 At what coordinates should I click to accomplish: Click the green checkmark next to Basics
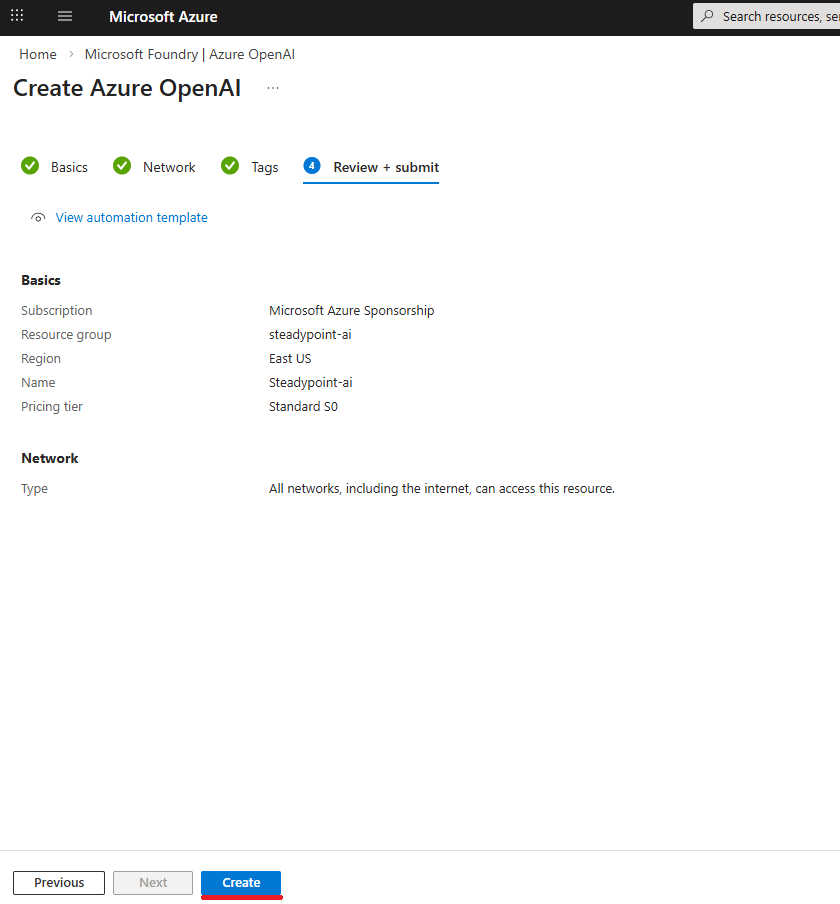tap(30, 166)
